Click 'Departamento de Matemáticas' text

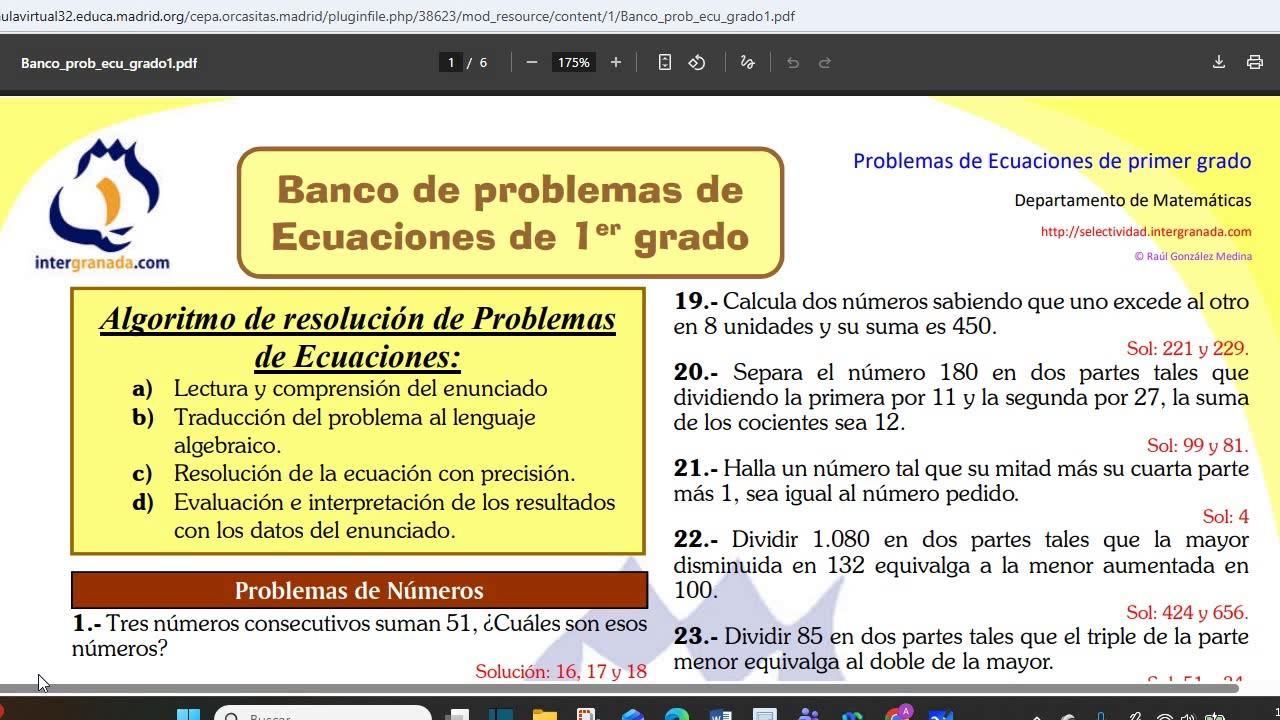1133,200
